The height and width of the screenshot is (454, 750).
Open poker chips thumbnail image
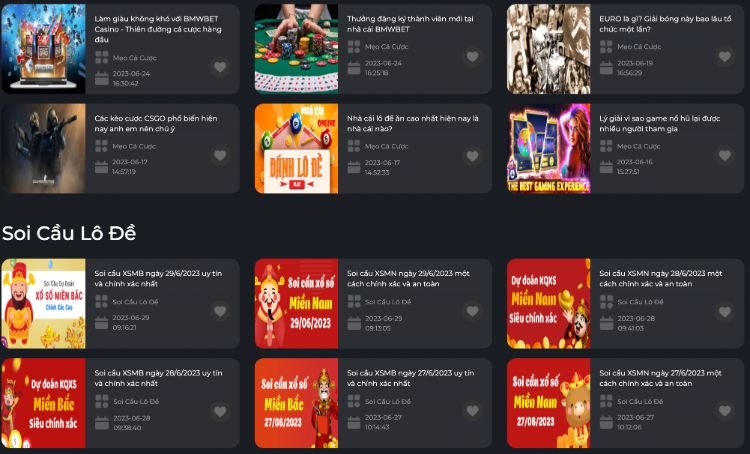pyautogui.click(x=296, y=49)
